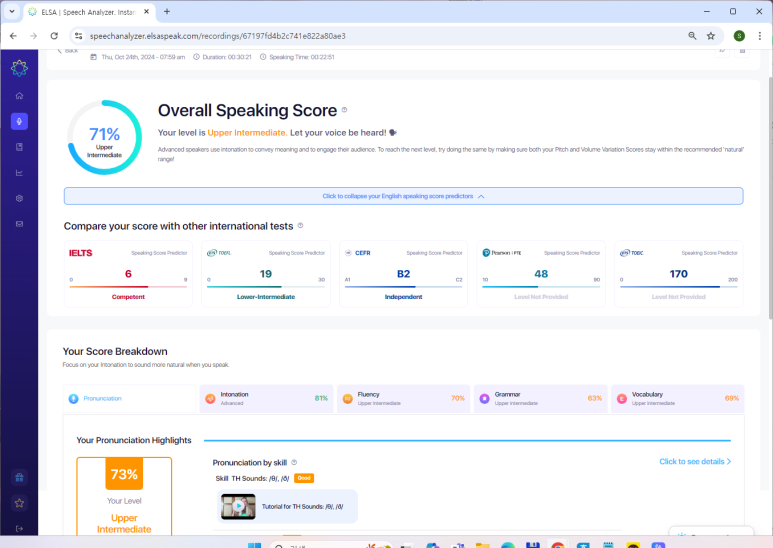Click the orange 'Upper Intermediate.' level text
773x548 pixels.
[247, 133]
